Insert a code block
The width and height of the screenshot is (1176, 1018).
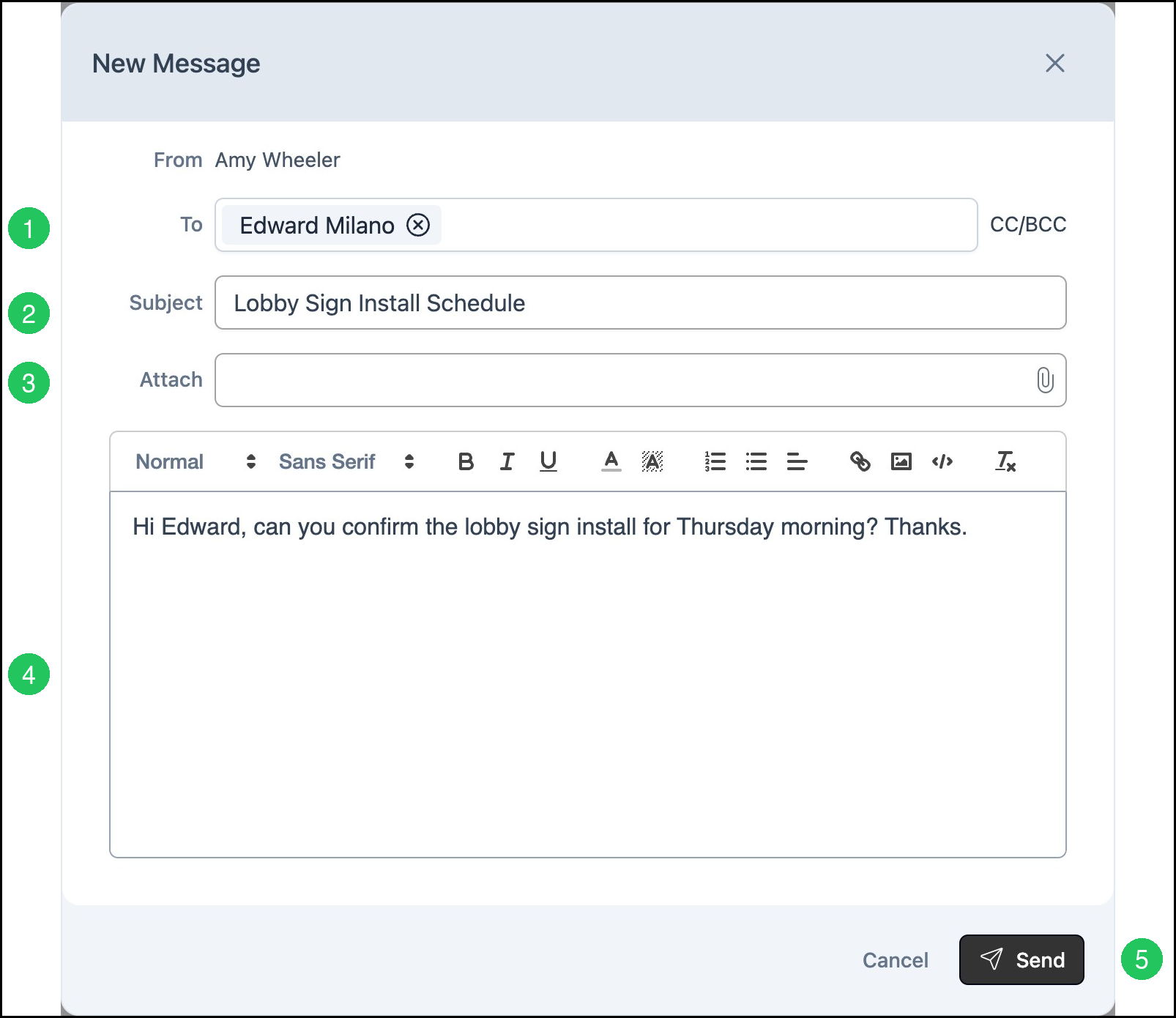[x=942, y=461]
